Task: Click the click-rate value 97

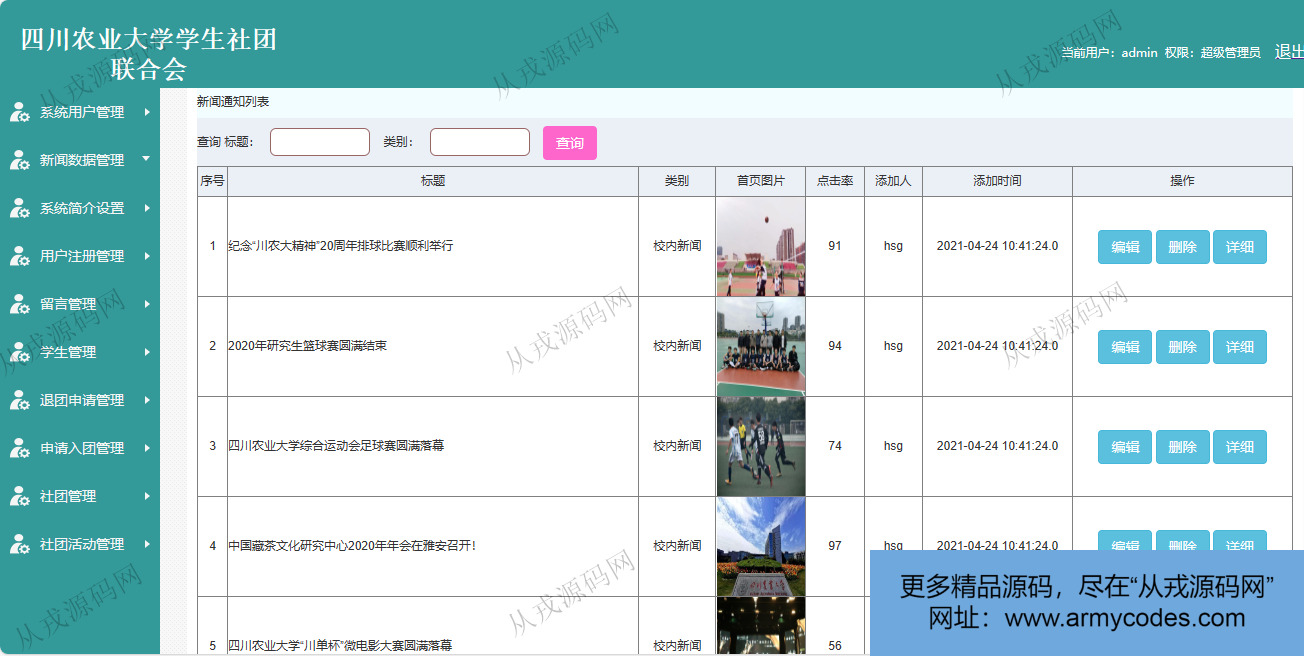Action: (x=835, y=546)
